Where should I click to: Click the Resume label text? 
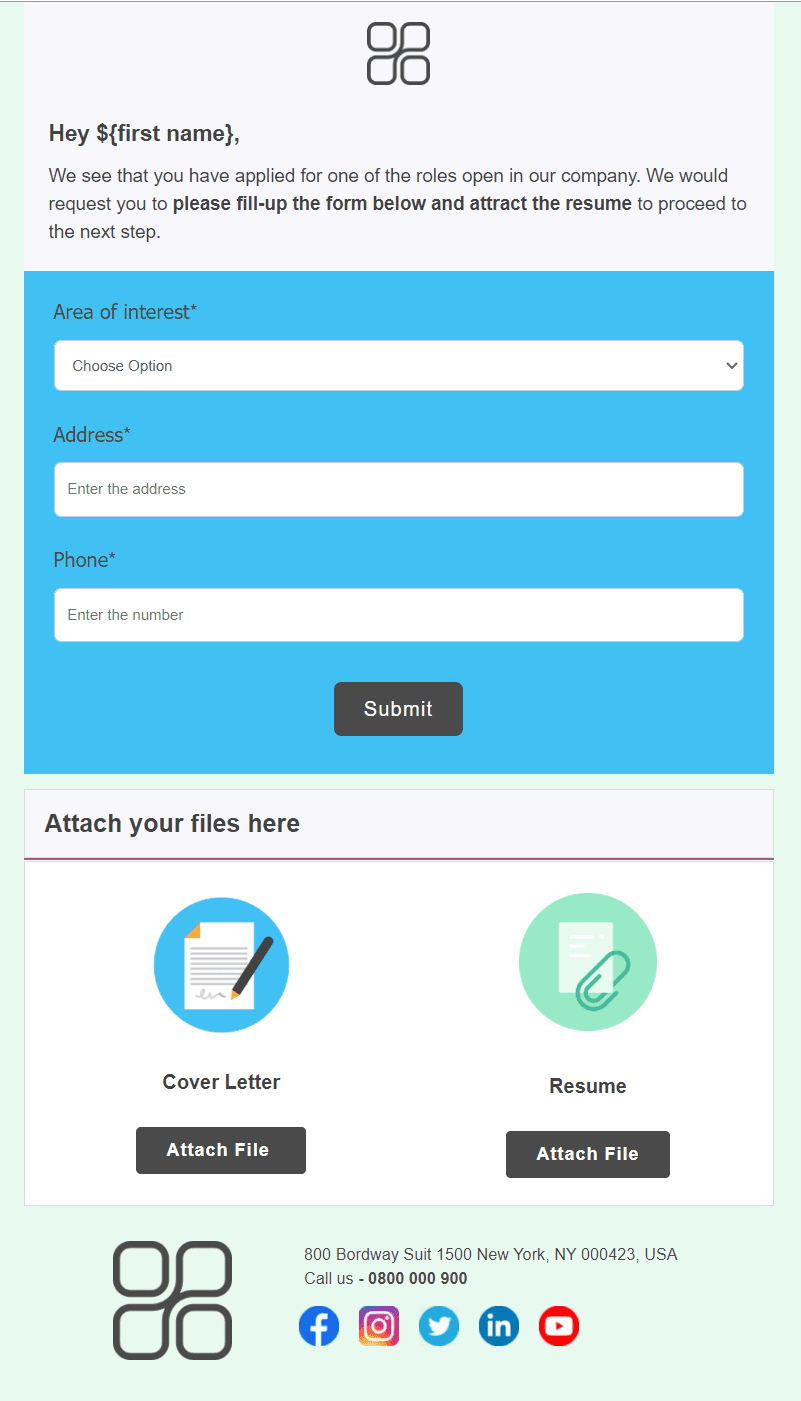click(588, 1086)
